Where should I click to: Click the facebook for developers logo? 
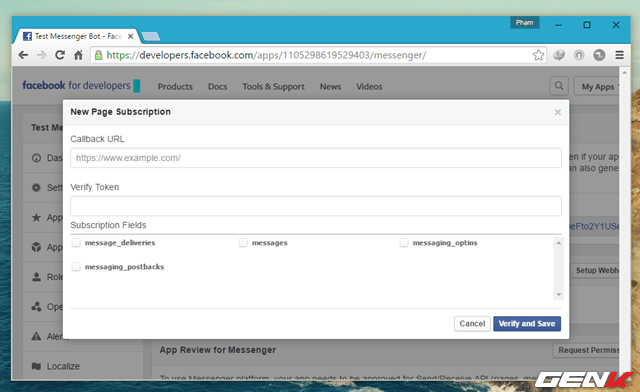coord(81,86)
